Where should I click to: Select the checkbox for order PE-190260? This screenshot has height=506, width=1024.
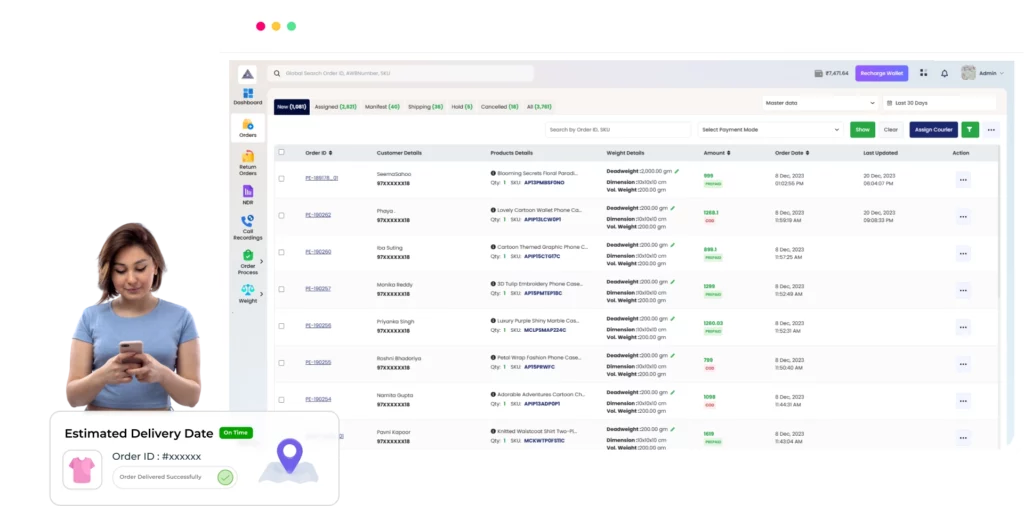(x=281, y=252)
